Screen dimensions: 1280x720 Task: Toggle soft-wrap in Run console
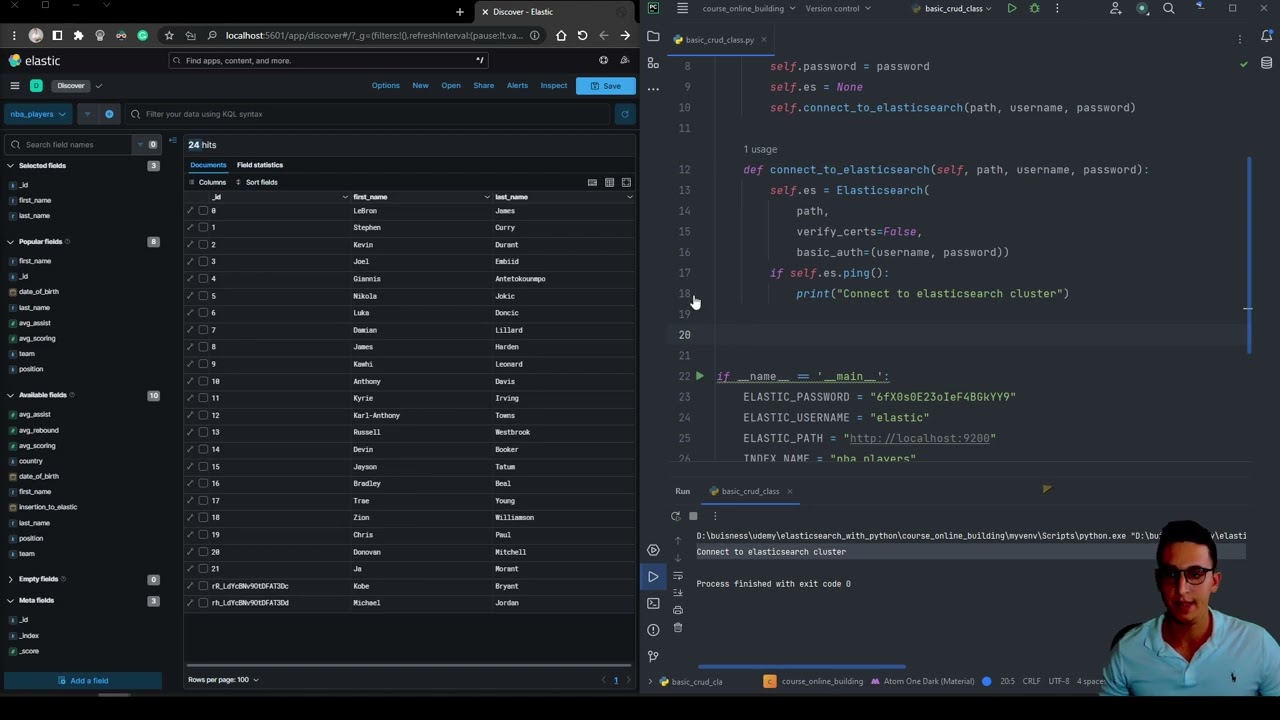(x=678, y=575)
